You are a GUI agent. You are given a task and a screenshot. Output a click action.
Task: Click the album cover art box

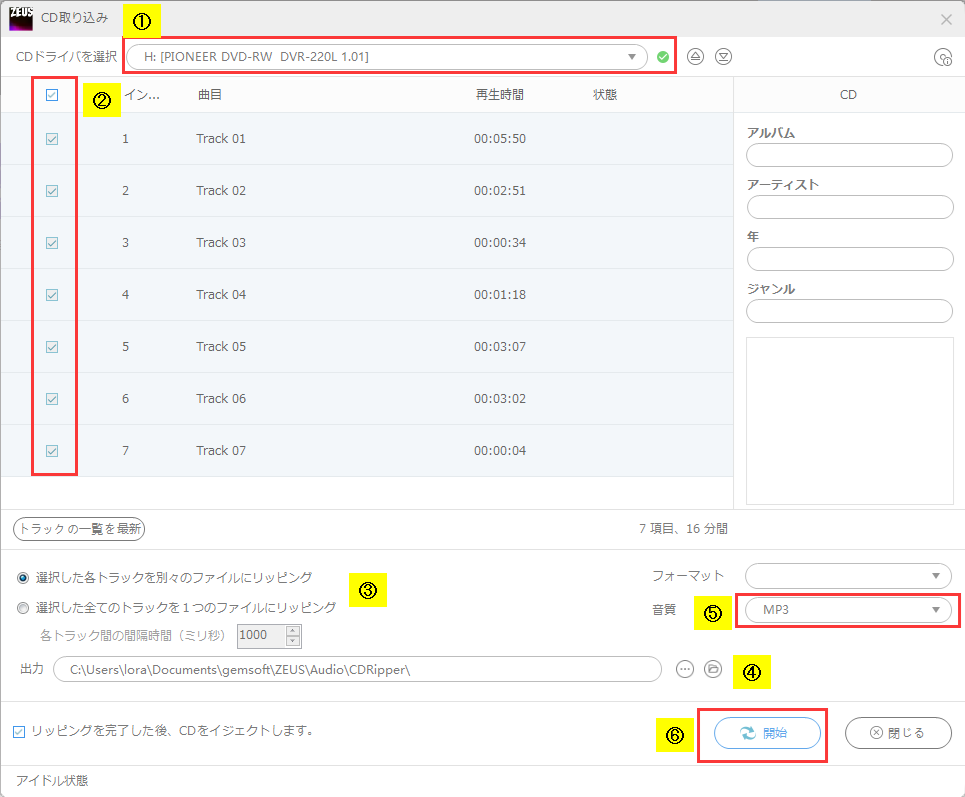pyautogui.click(x=849, y=421)
